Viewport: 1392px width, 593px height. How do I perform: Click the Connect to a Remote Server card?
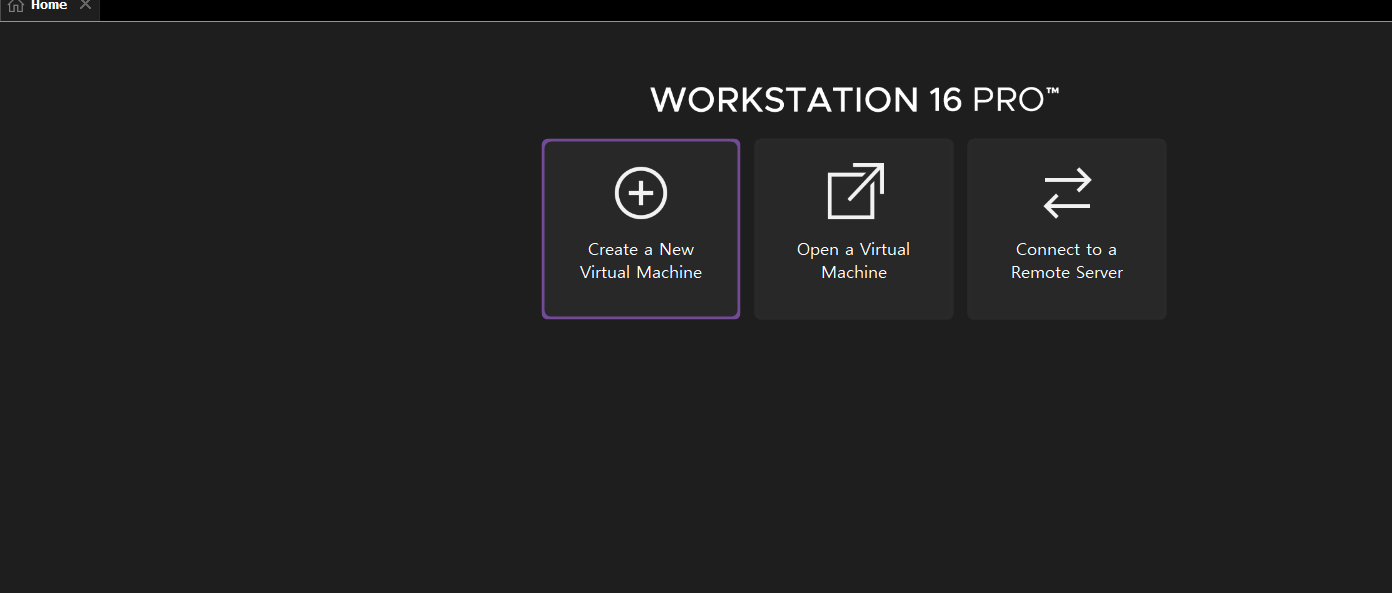[x=1067, y=229]
